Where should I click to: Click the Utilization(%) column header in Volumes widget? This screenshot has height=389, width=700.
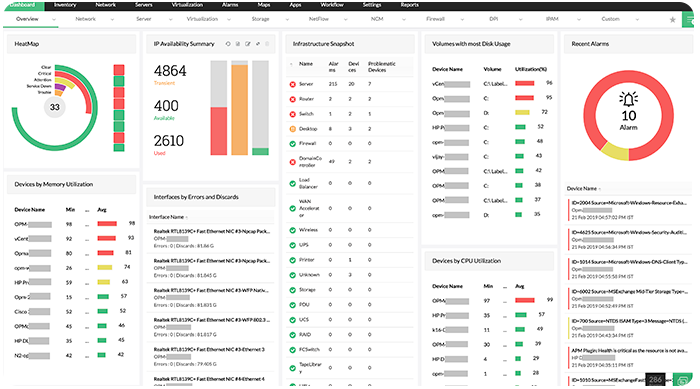[x=531, y=69]
